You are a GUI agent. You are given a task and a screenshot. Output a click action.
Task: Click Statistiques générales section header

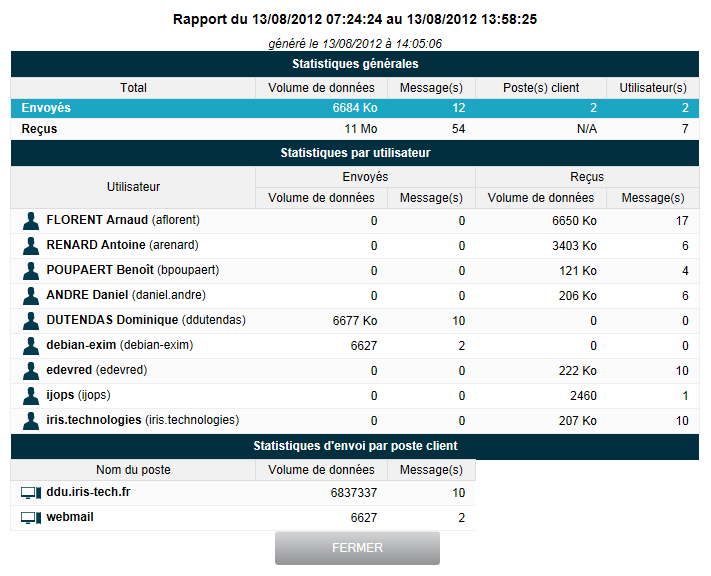click(355, 64)
